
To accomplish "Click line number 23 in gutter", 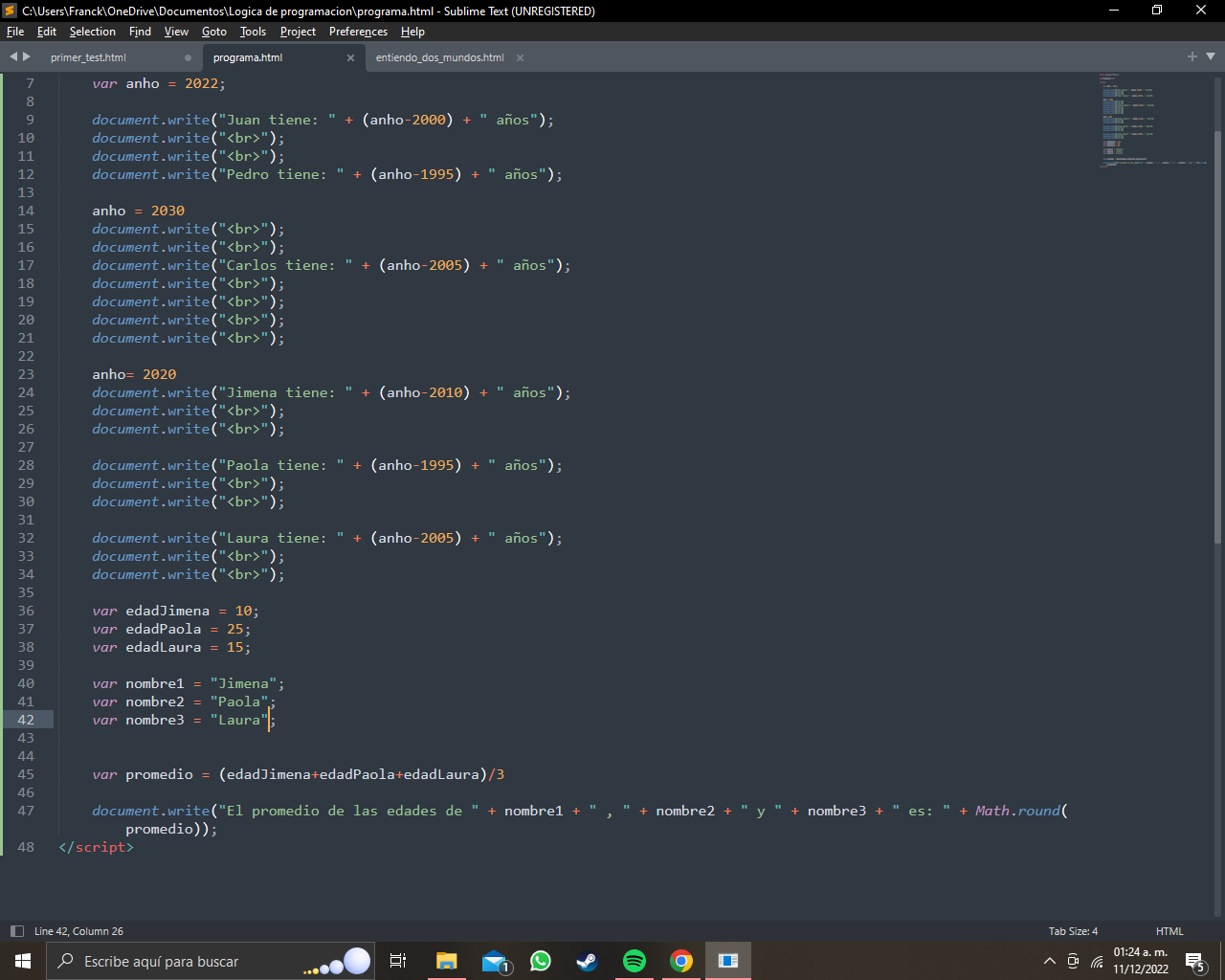I will pyautogui.click(x=25, y=374).
